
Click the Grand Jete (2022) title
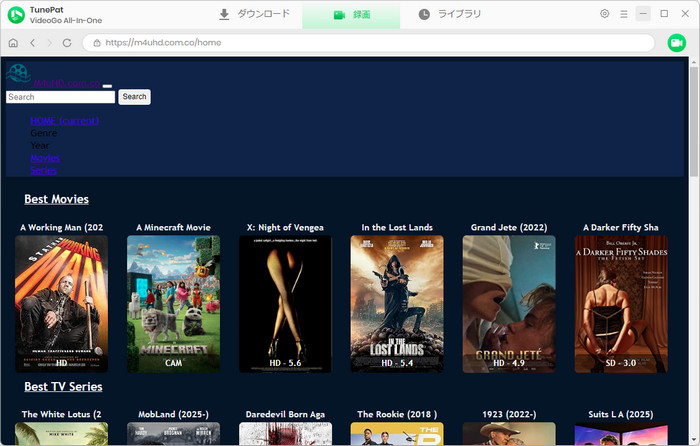point(509,228)
